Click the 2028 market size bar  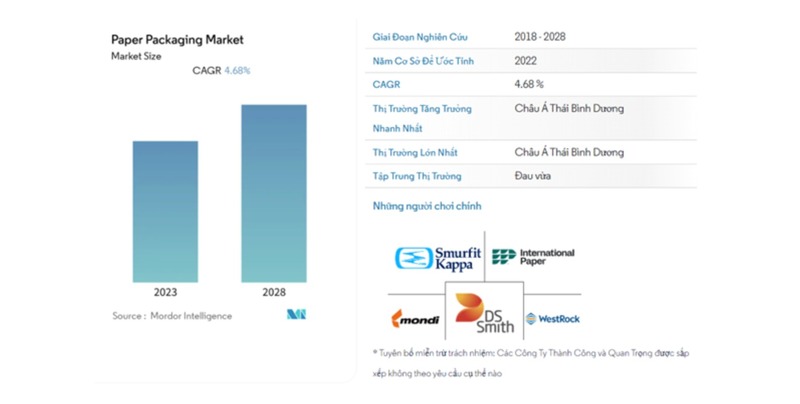click(x=274, y=193)
